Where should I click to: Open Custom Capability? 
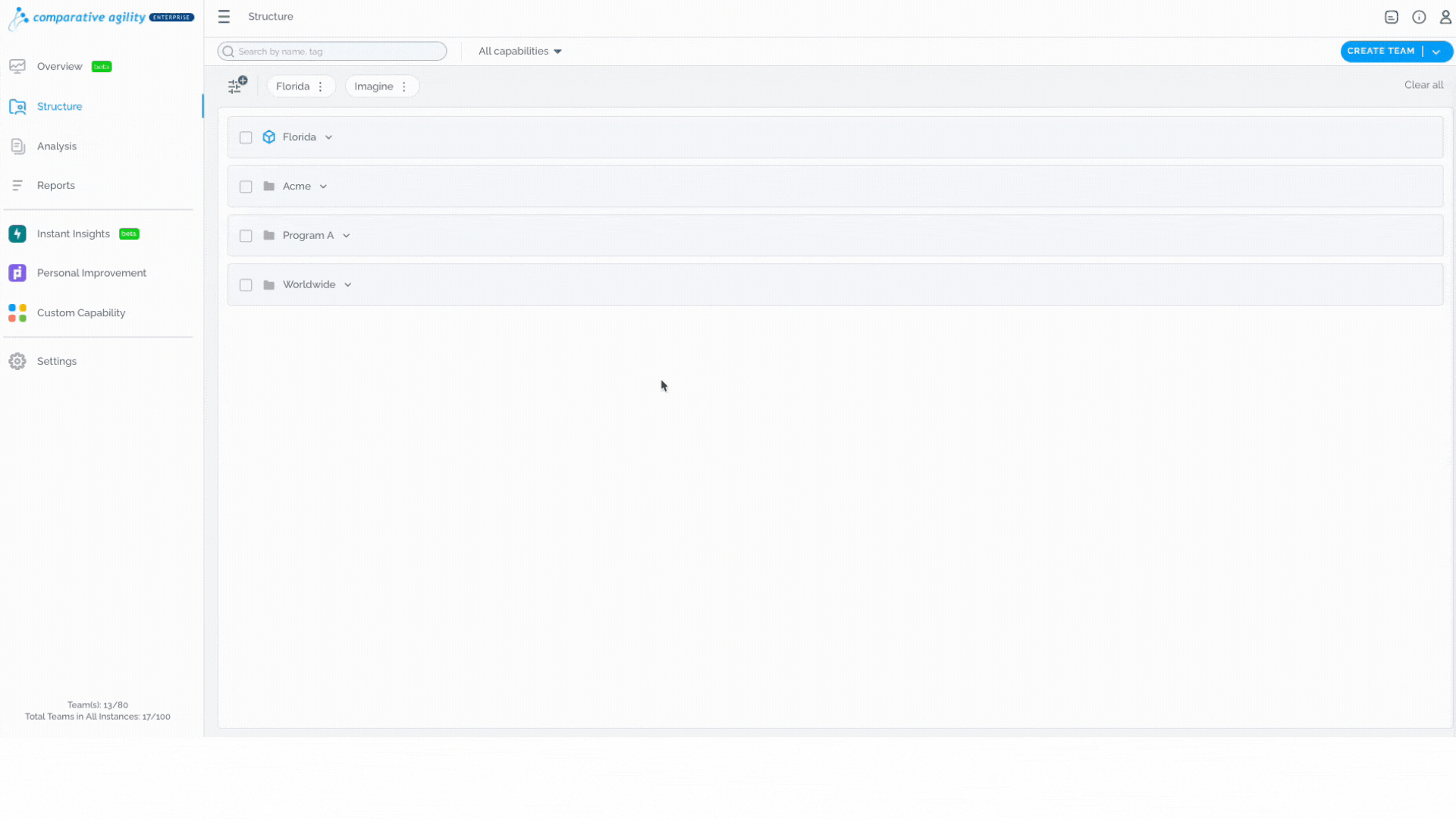coord(81,313)
